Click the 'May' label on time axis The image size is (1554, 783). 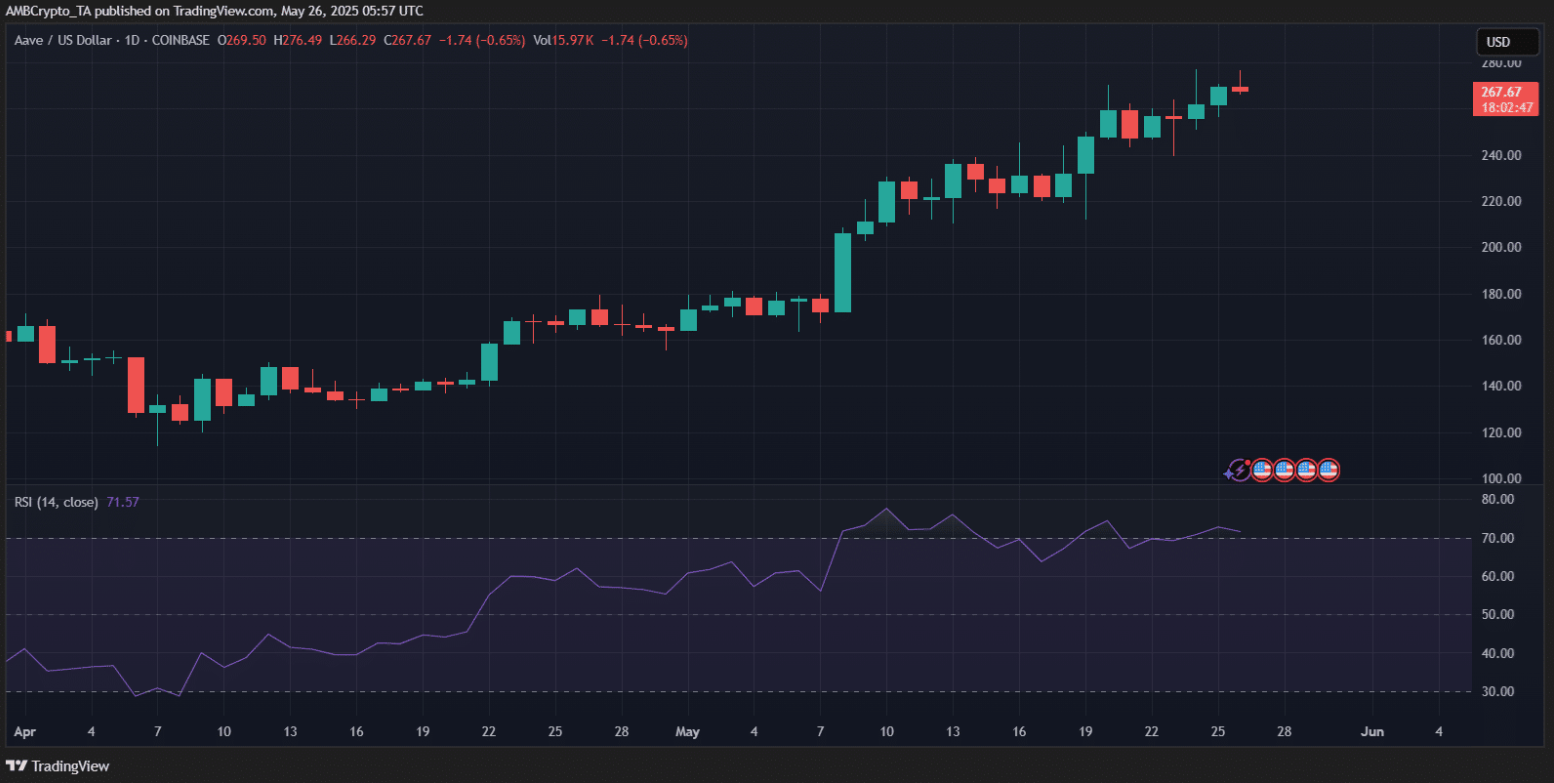[x=689, y=731]
